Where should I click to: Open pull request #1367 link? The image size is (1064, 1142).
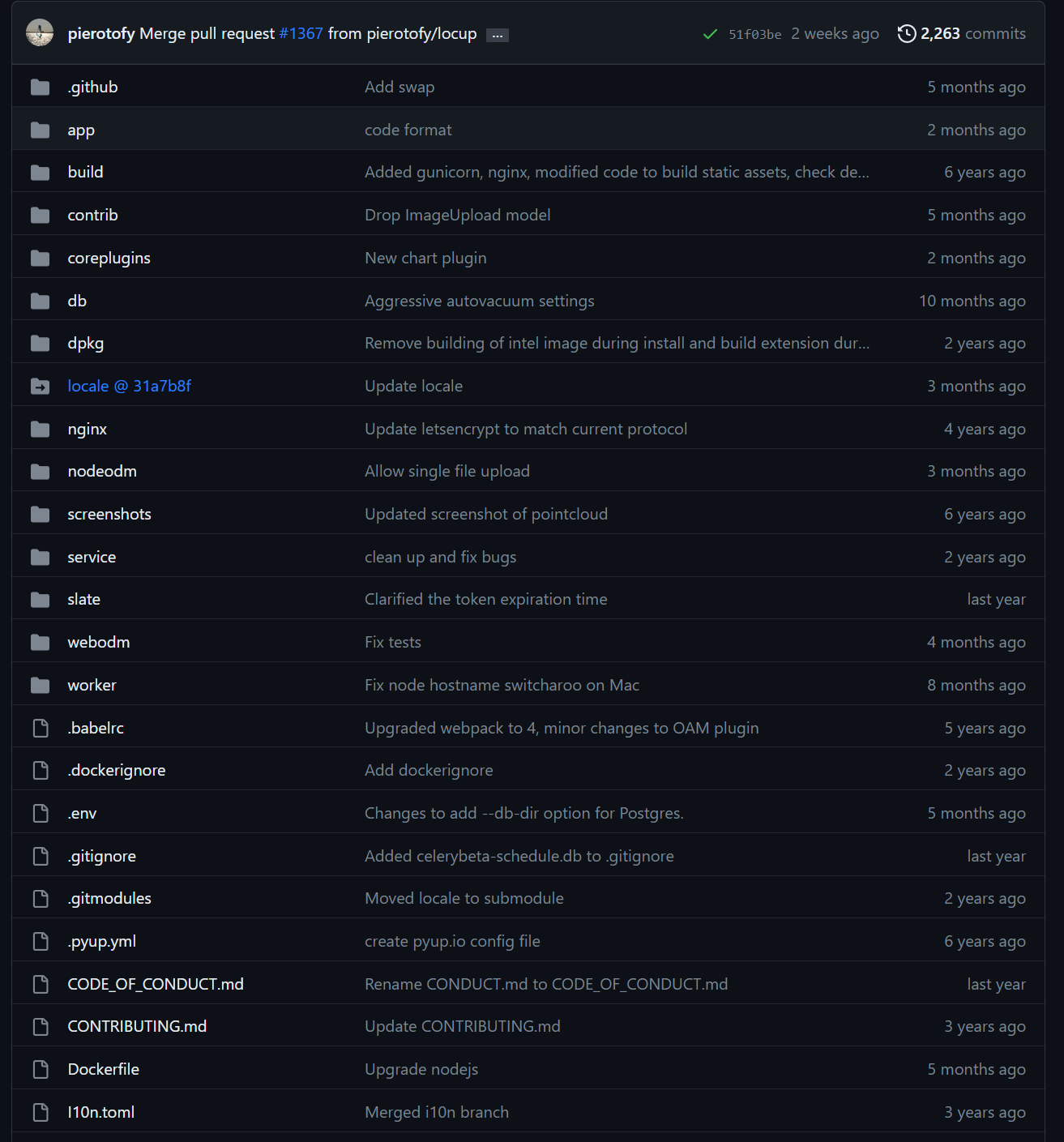point(301,34)
